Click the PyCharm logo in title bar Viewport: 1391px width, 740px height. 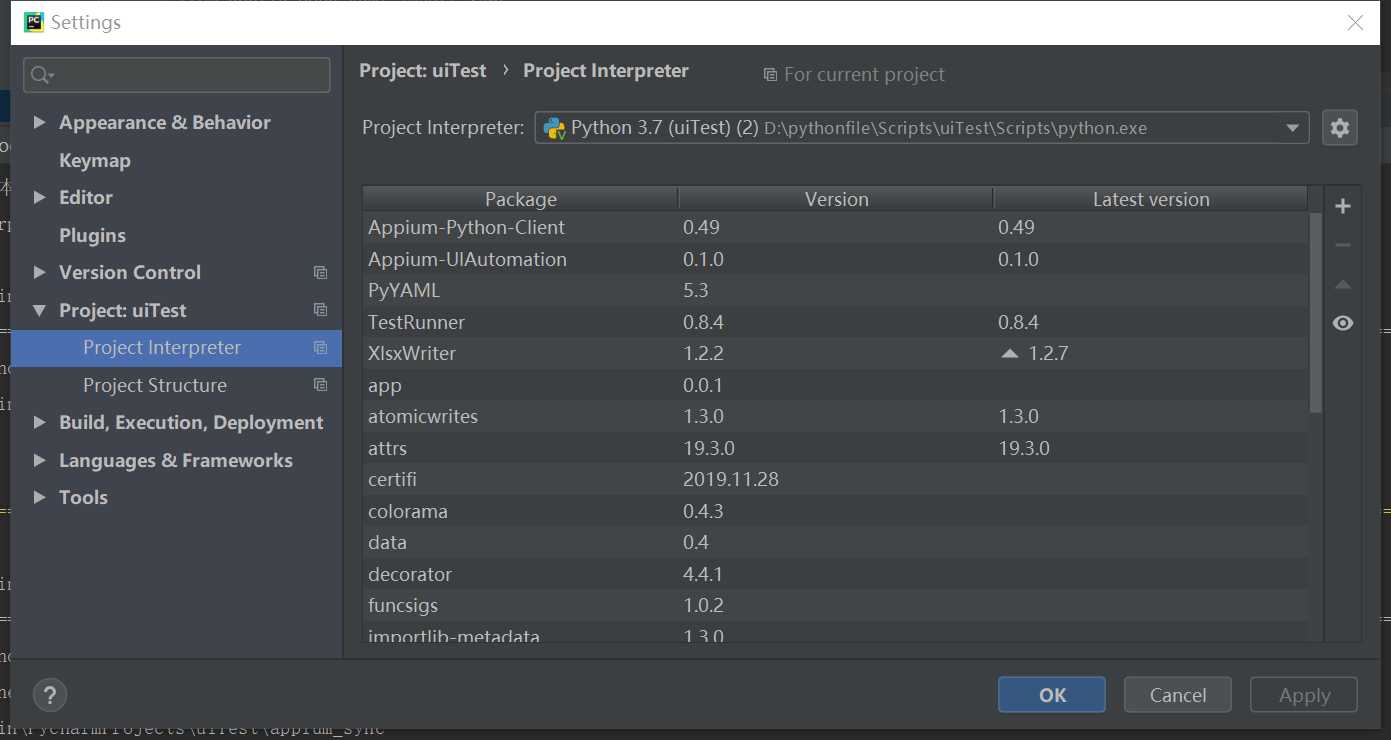(34, 22)
